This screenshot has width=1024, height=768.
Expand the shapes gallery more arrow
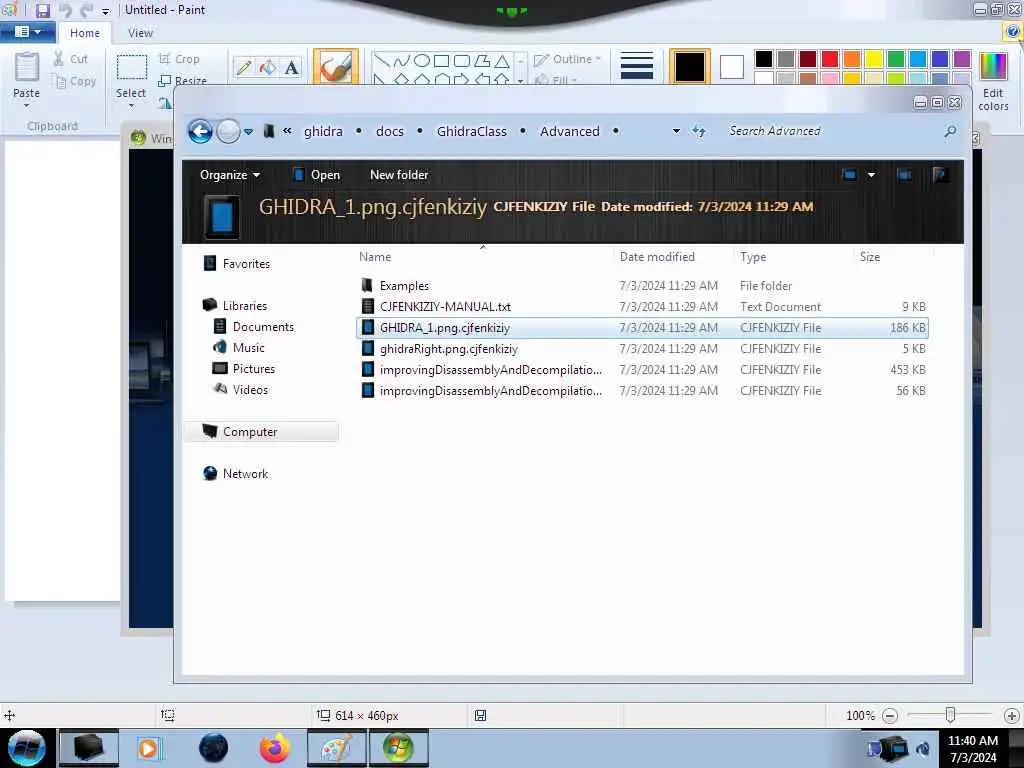[520, 81]
